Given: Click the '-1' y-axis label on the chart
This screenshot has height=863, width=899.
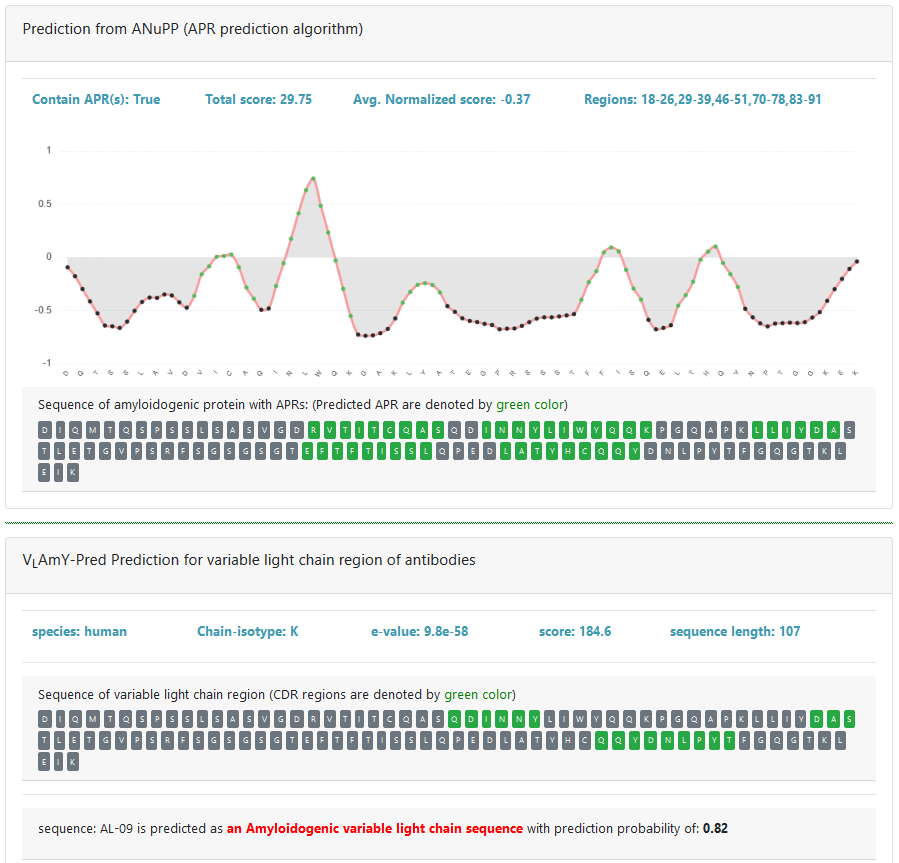Looking at the screenshot, I should [x=46, y=363].
